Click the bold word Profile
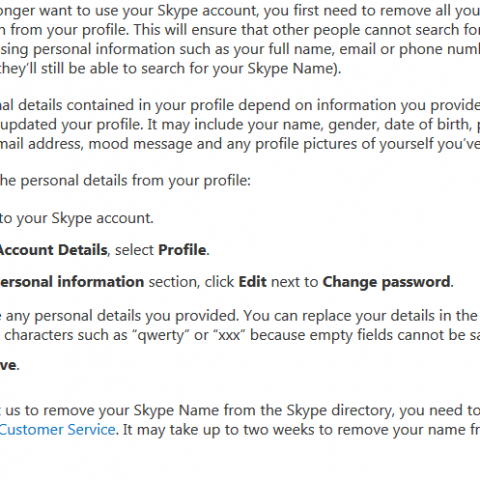Viewport: 480px width, 480px height. click(x=182, y=250)
